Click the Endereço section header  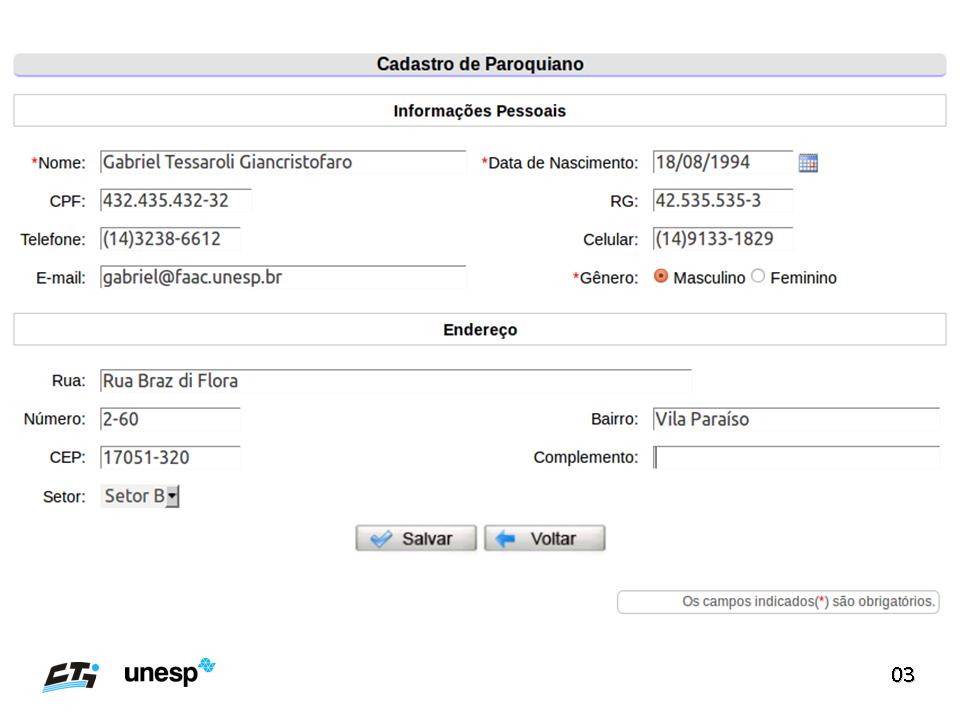480,329
